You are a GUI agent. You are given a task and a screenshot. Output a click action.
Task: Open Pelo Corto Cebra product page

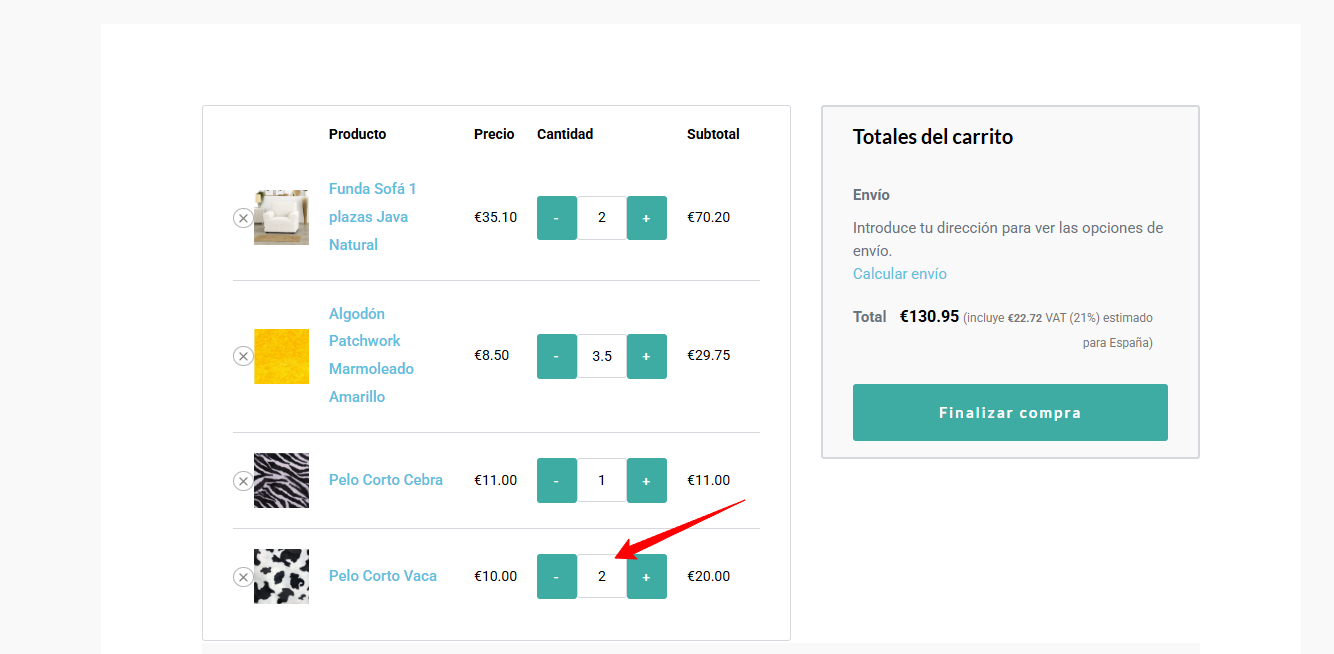pos(385,480)
